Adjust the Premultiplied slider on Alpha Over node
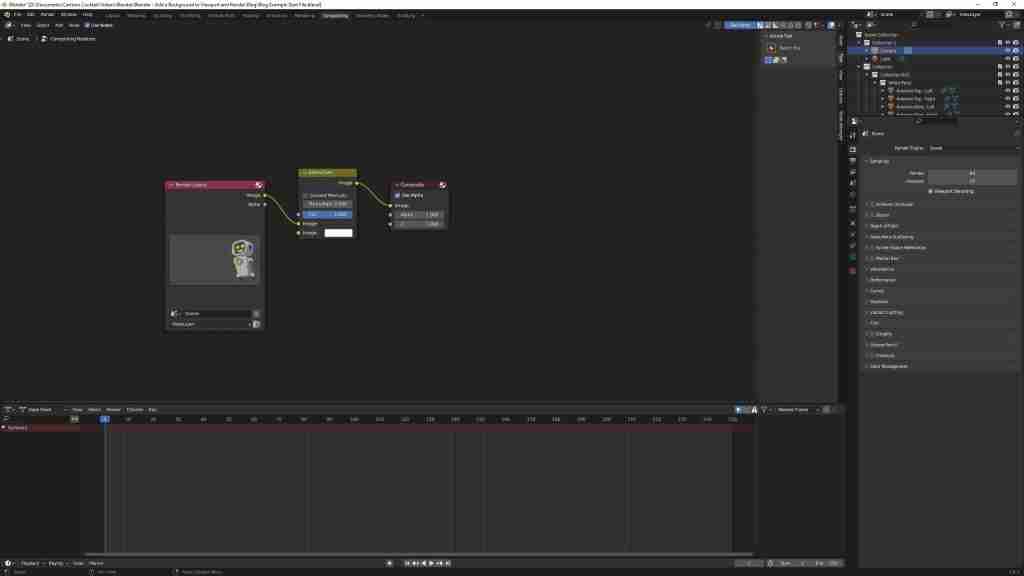Viewport: 1024px width, 576px height. point(327,204)
